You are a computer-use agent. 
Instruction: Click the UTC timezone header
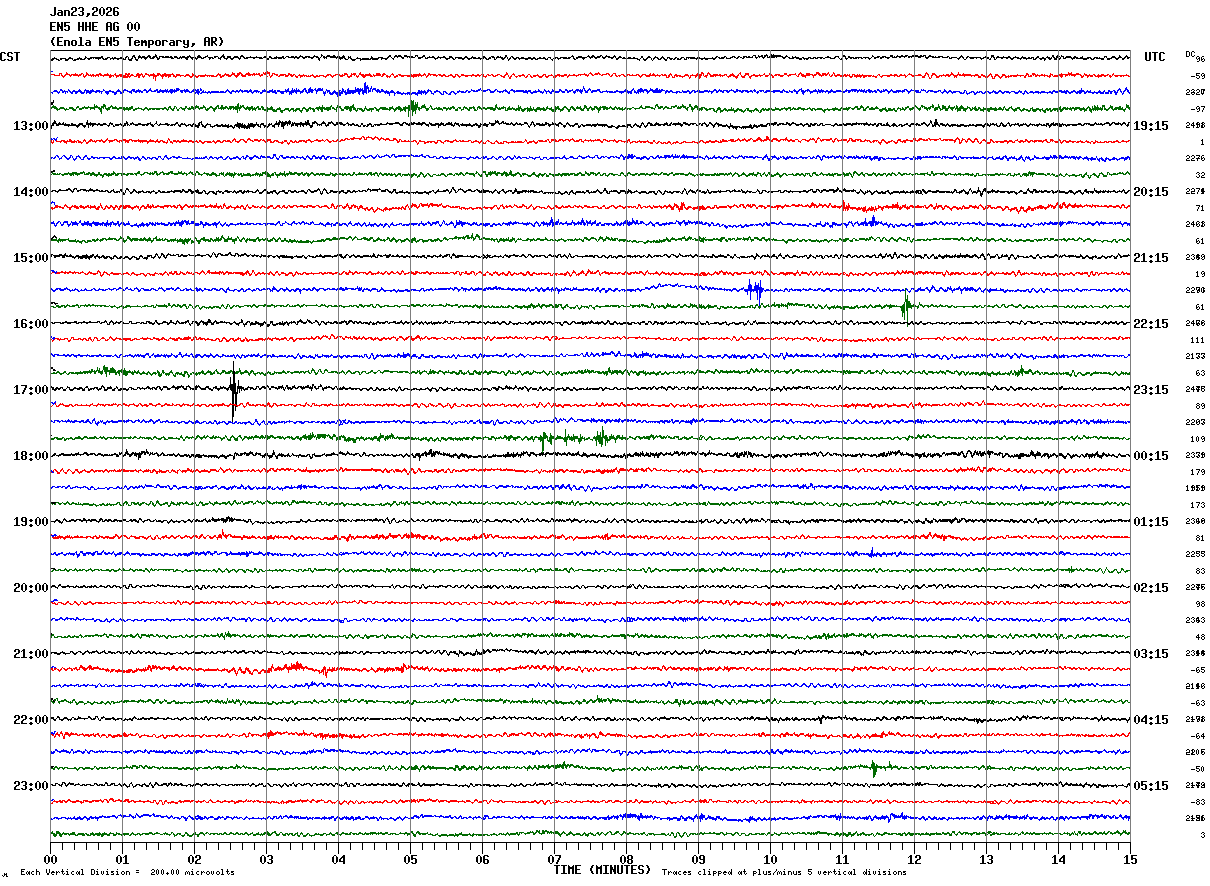[x=1155, y=57]
